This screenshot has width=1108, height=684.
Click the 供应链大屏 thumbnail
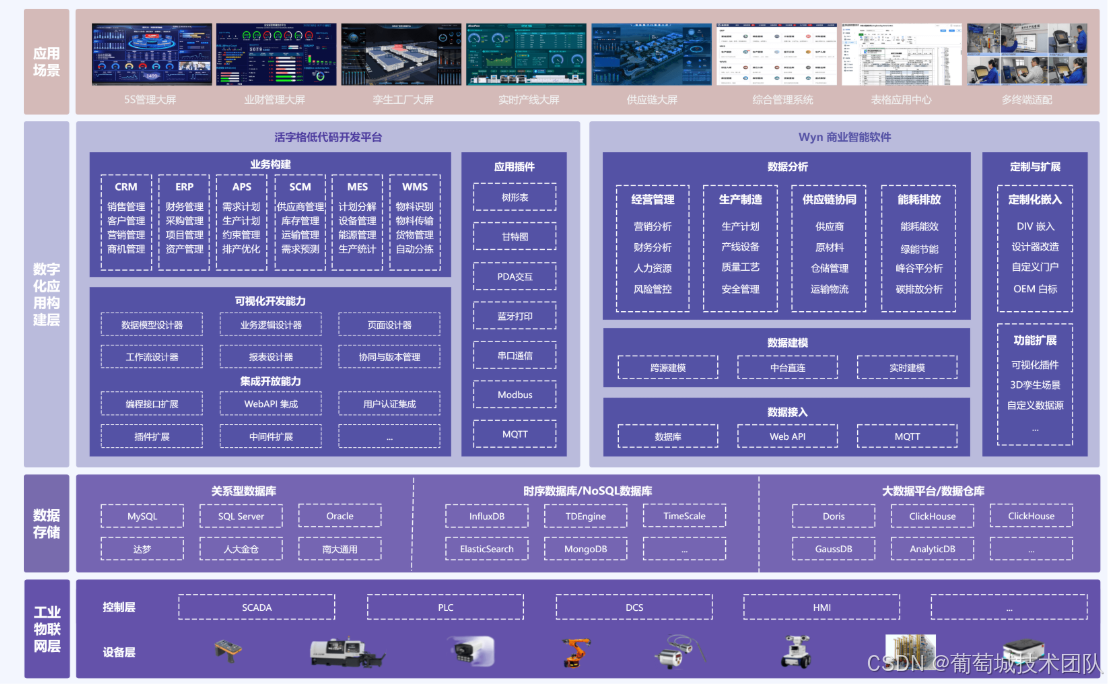pyautogui.click(x=652, y=54)
